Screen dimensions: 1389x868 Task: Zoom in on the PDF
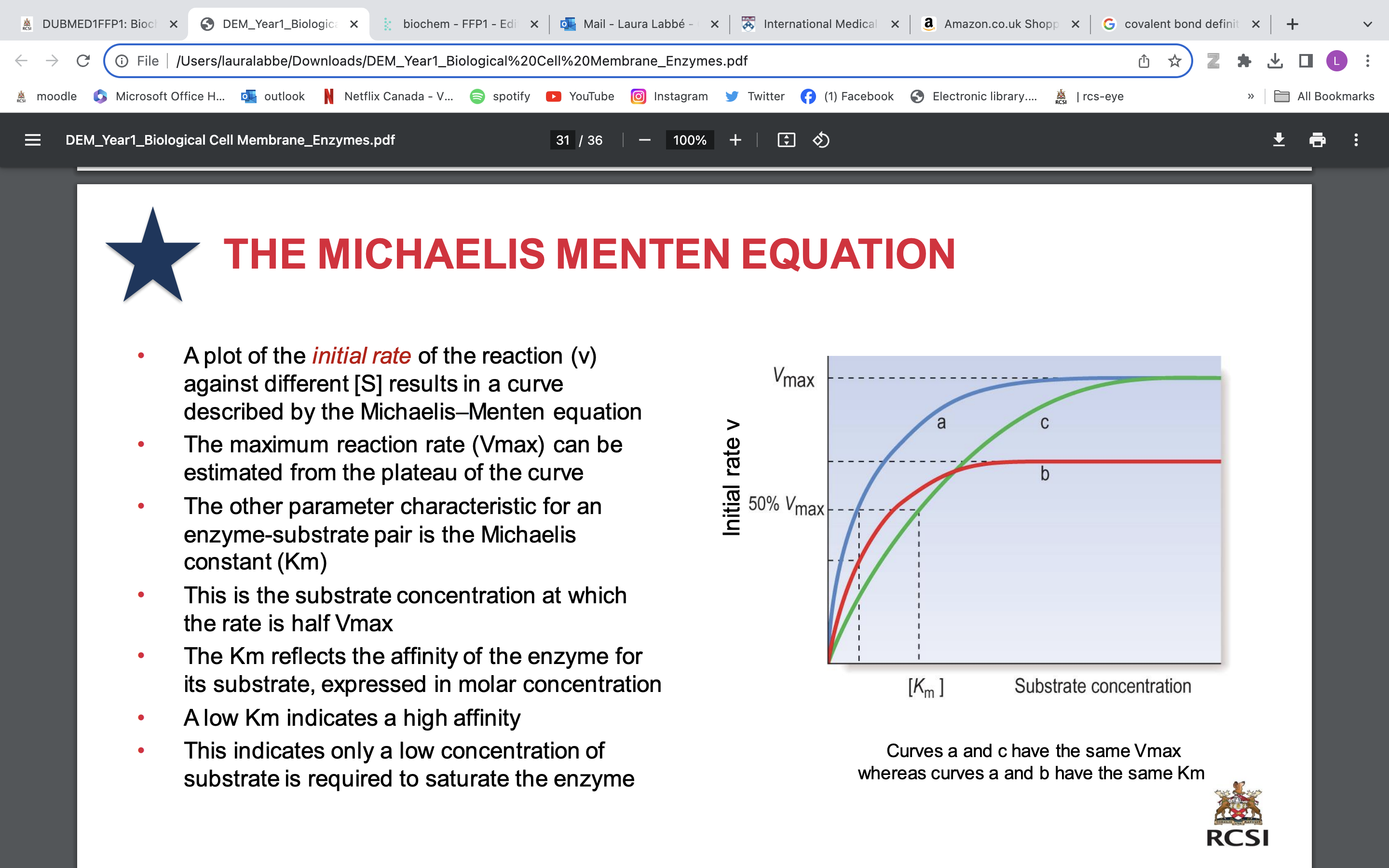(x=735, y=140)
